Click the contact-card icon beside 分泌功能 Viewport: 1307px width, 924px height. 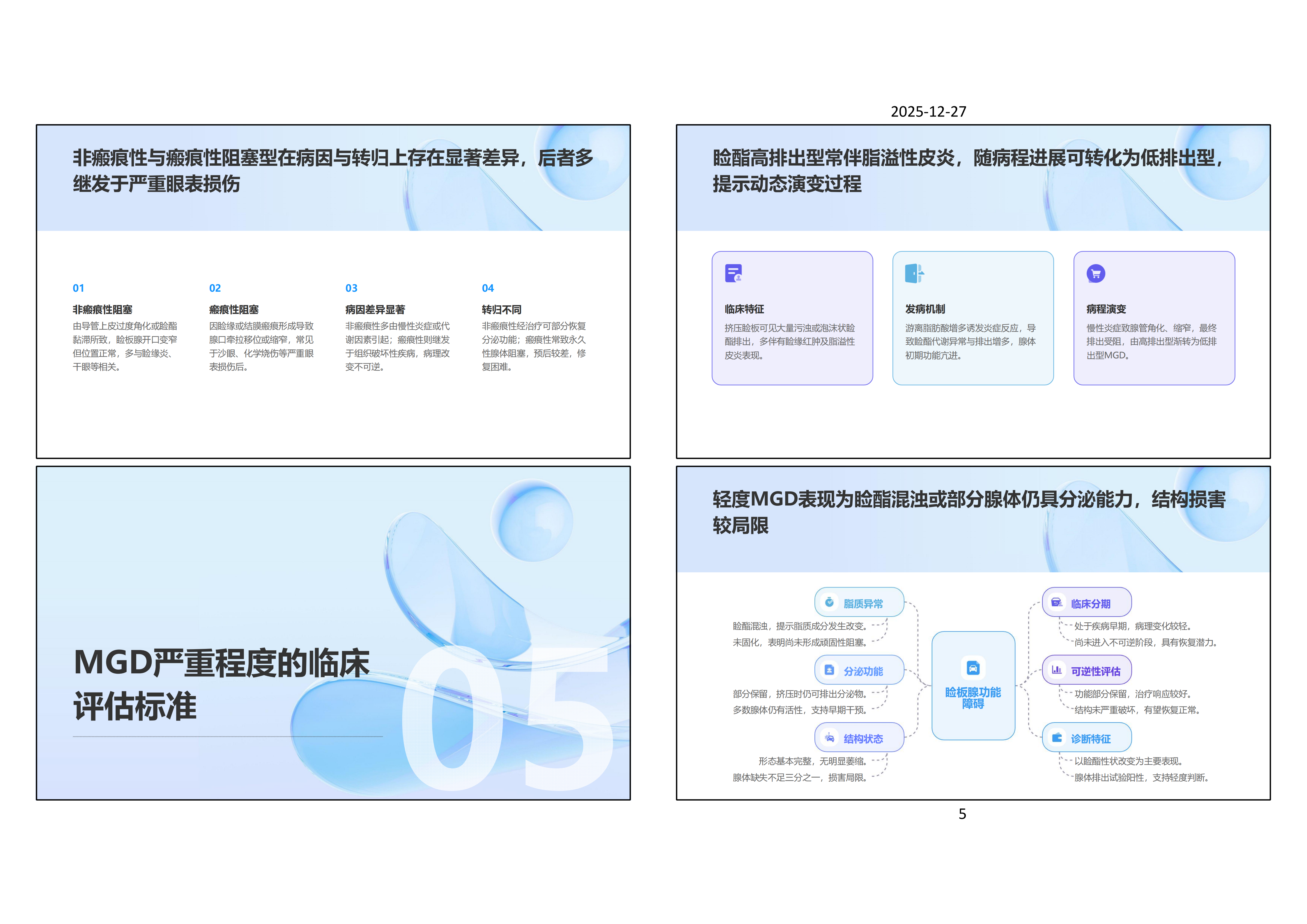[829, 670]
